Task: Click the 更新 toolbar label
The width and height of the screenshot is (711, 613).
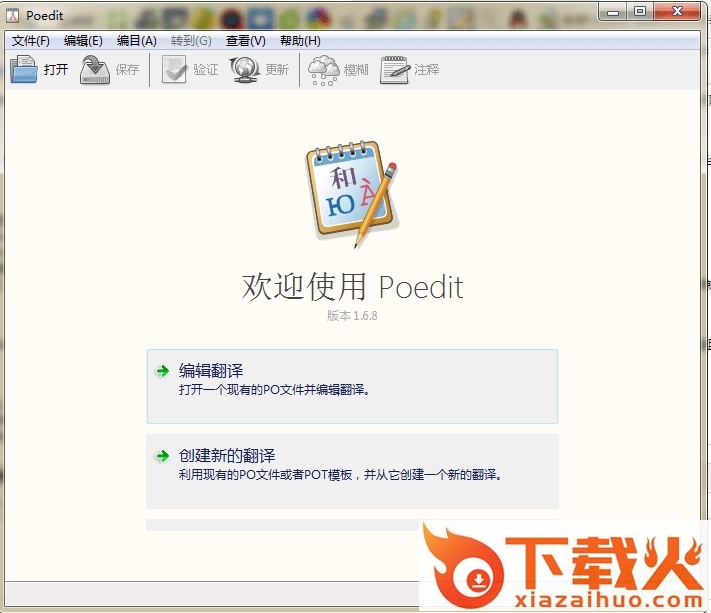Action: click(277, 69)
